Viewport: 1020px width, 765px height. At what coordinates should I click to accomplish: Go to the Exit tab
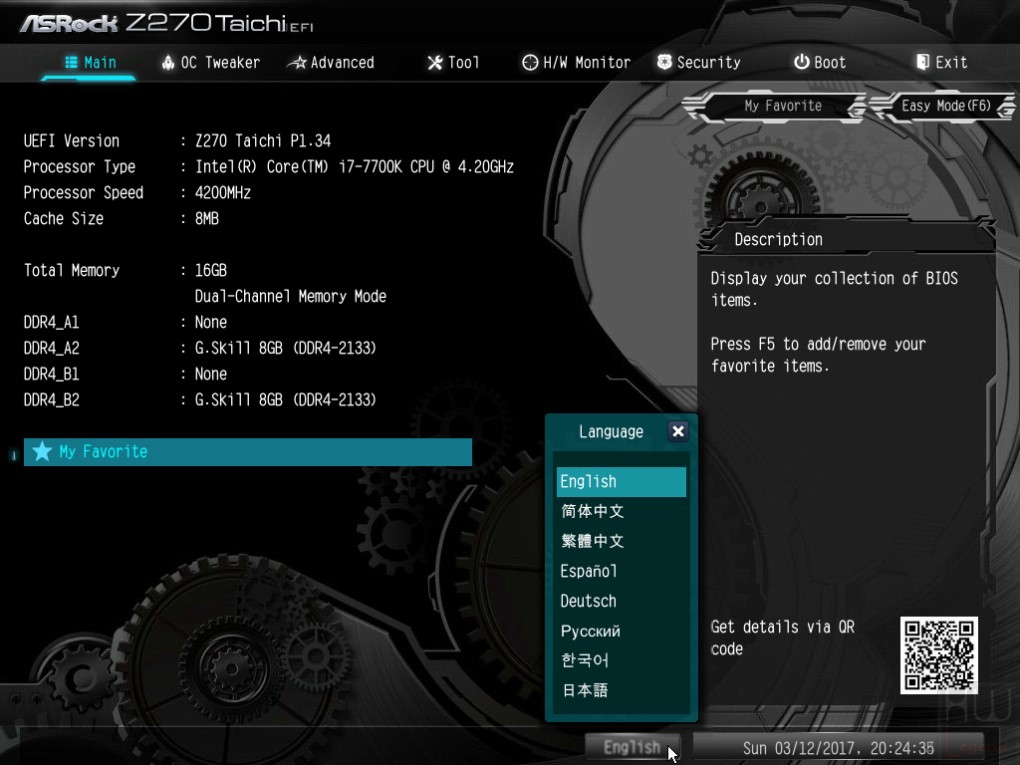pos(941,62)
